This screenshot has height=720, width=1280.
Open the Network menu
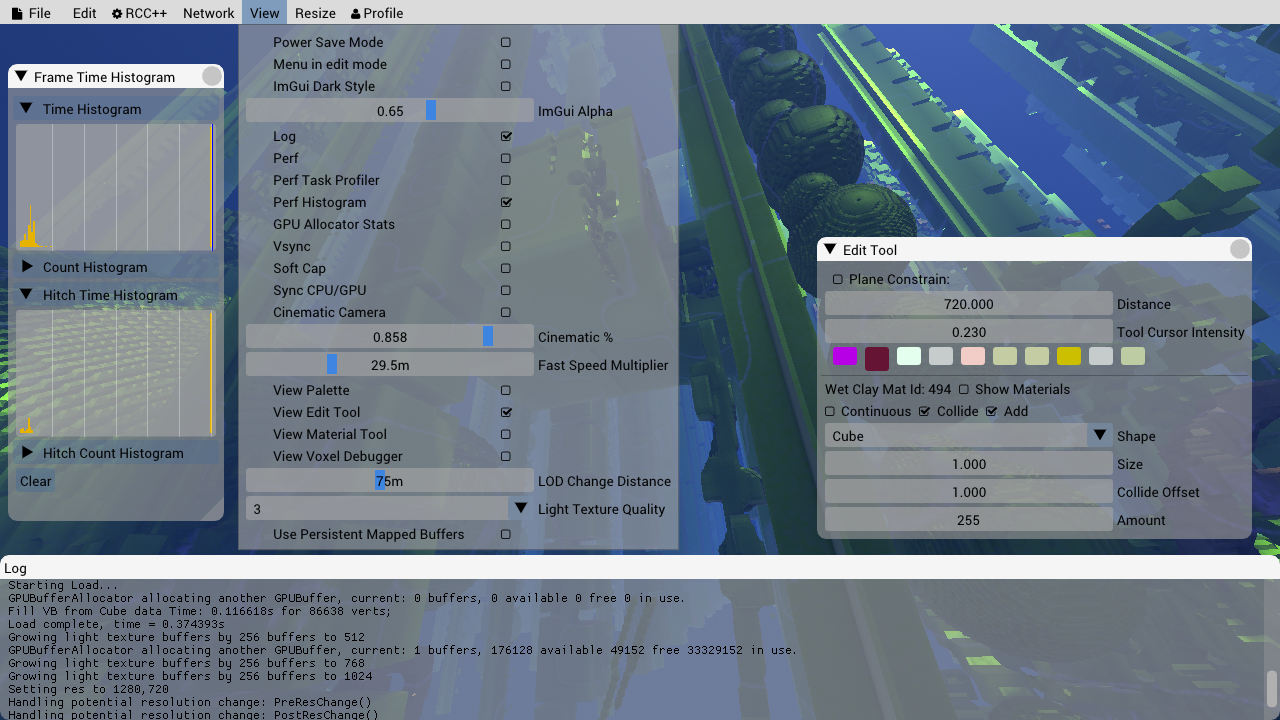coord(209,13)
